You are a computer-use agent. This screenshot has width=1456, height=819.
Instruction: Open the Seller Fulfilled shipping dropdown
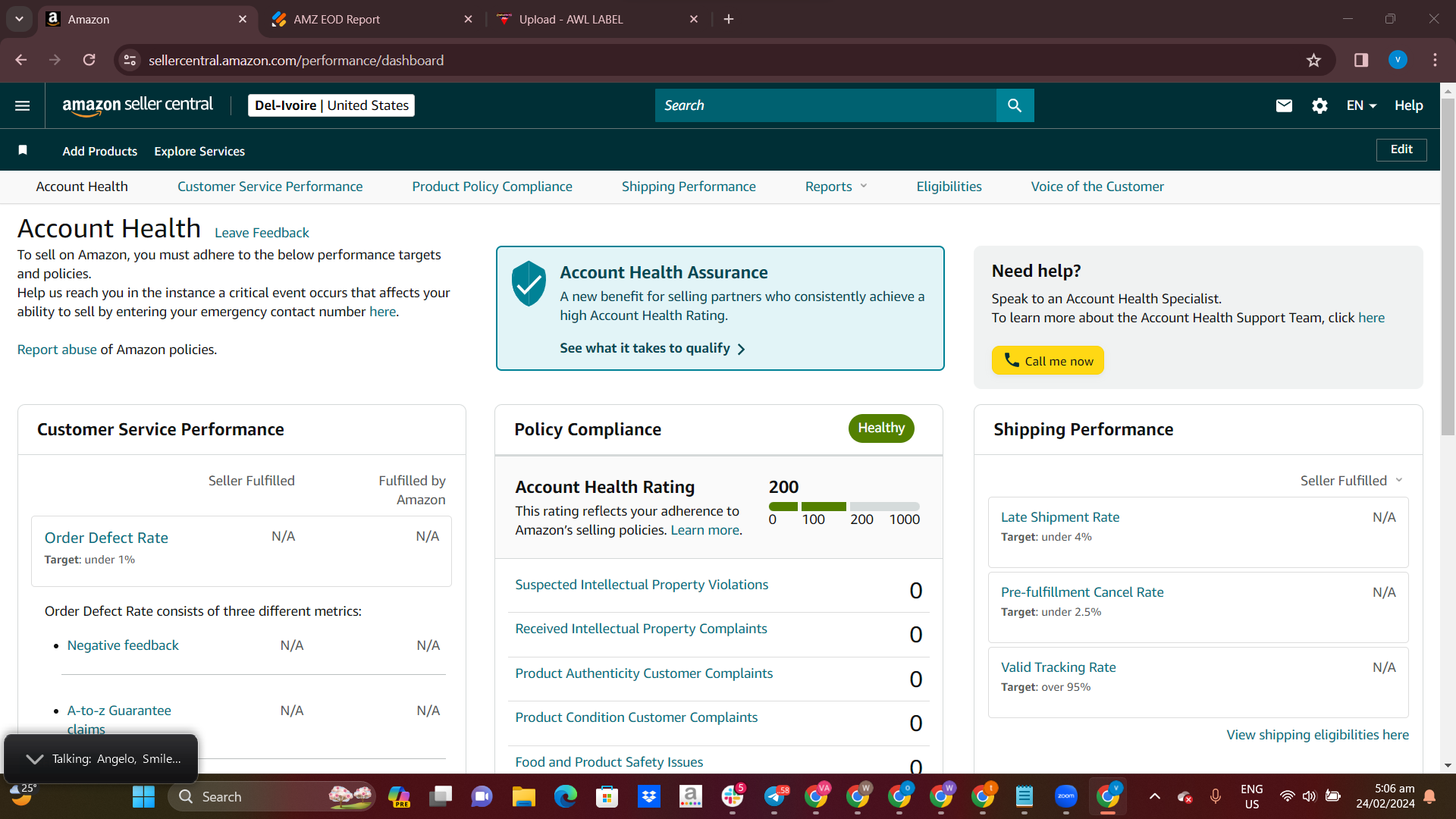1351,480
